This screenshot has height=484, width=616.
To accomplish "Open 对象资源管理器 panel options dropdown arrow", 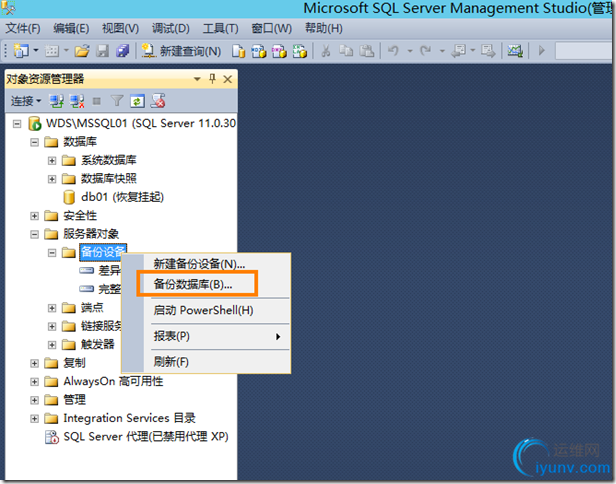I will click(197, 79).
